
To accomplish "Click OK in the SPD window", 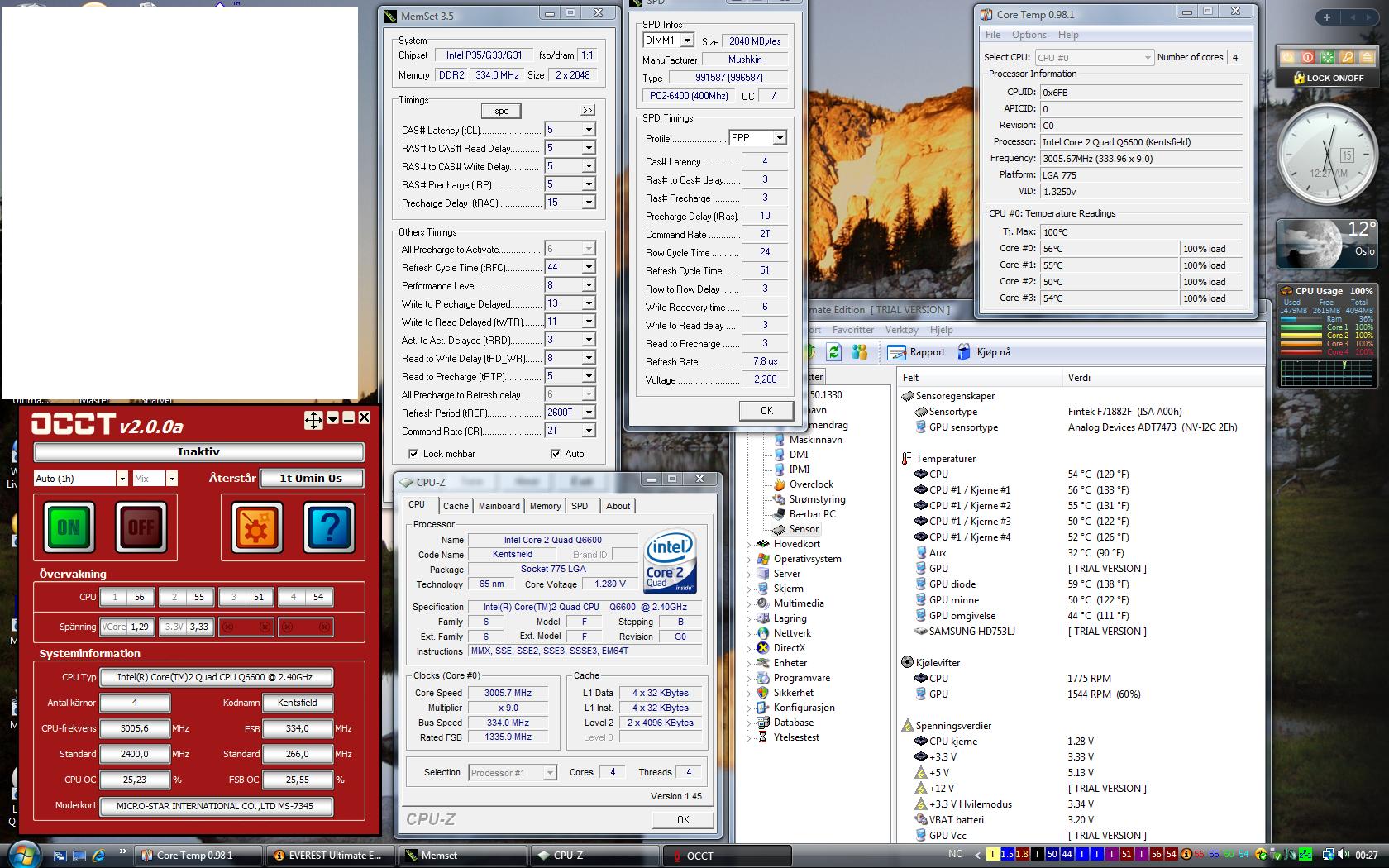I will (x=766, y=411).
